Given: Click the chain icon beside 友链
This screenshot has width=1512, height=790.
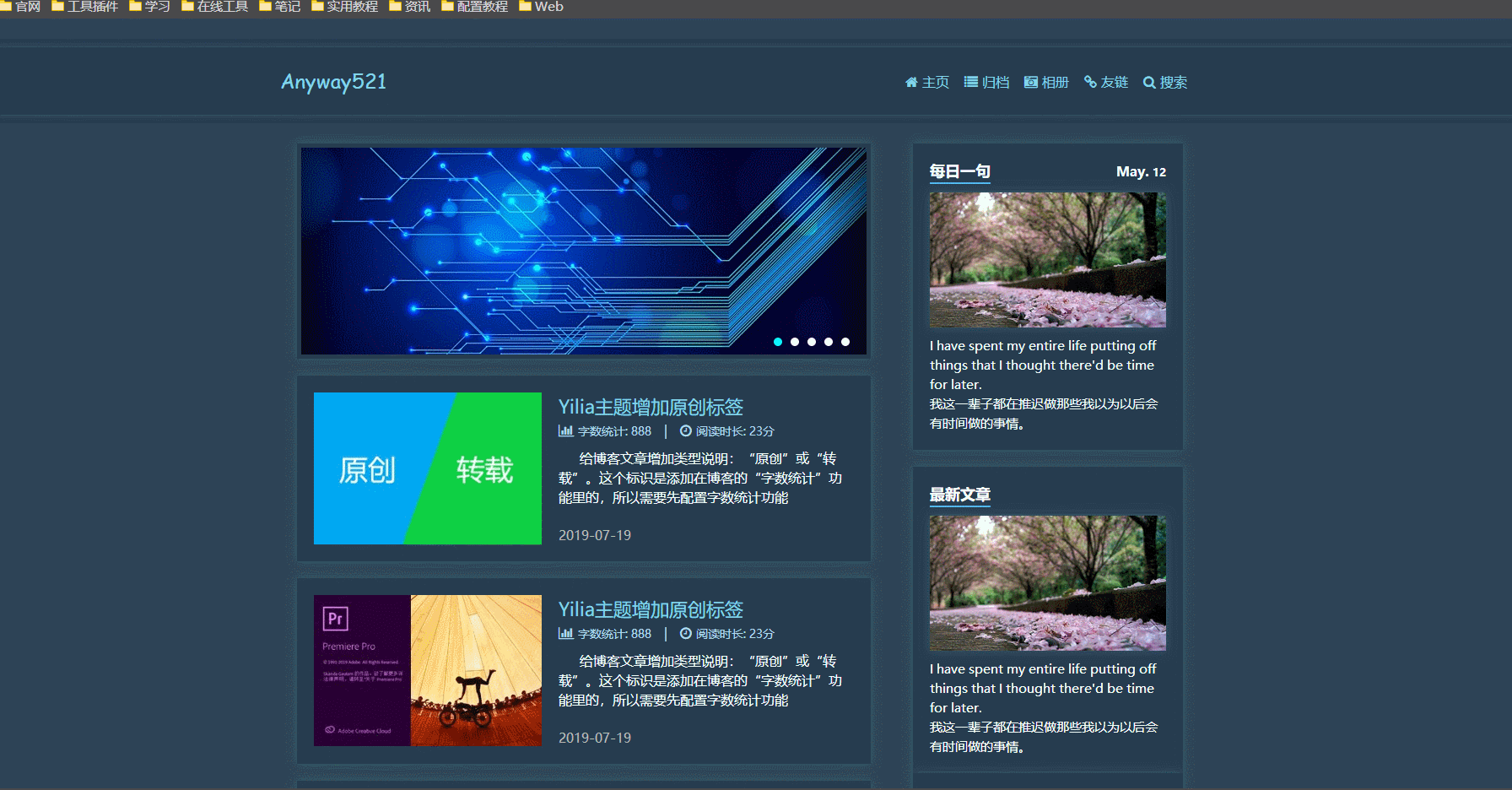Looking at the screenshot, I should pos(1091,82).
